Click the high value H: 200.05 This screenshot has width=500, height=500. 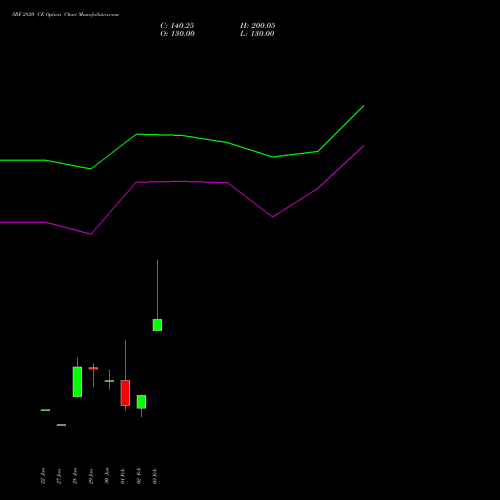pyautogui.click(x=258, y=26)
